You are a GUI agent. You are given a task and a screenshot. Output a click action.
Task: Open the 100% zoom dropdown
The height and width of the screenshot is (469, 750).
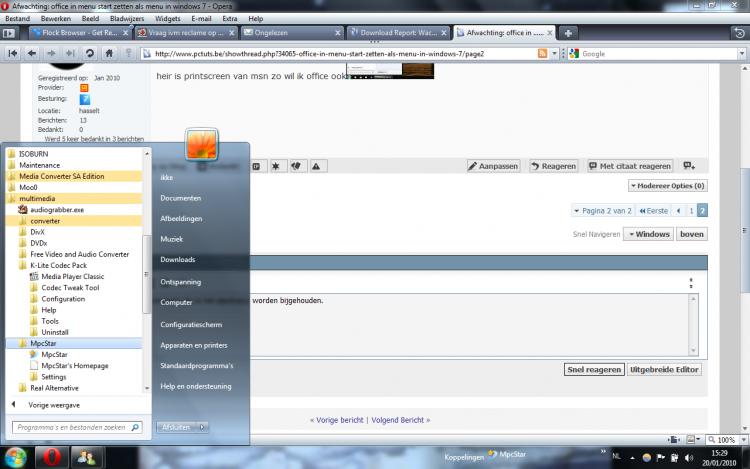pyautogui.click(x=743, y=440)
